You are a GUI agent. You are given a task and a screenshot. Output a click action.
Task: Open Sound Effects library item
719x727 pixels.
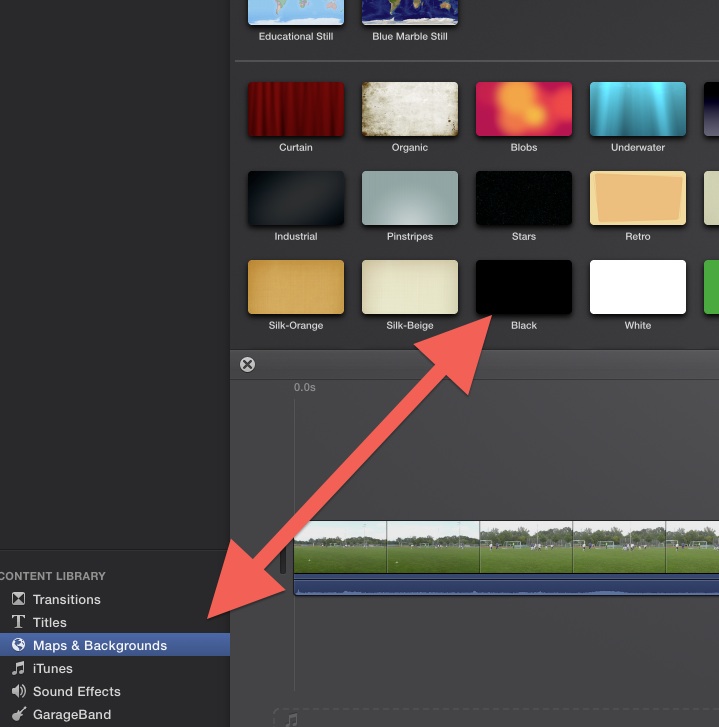115,691
